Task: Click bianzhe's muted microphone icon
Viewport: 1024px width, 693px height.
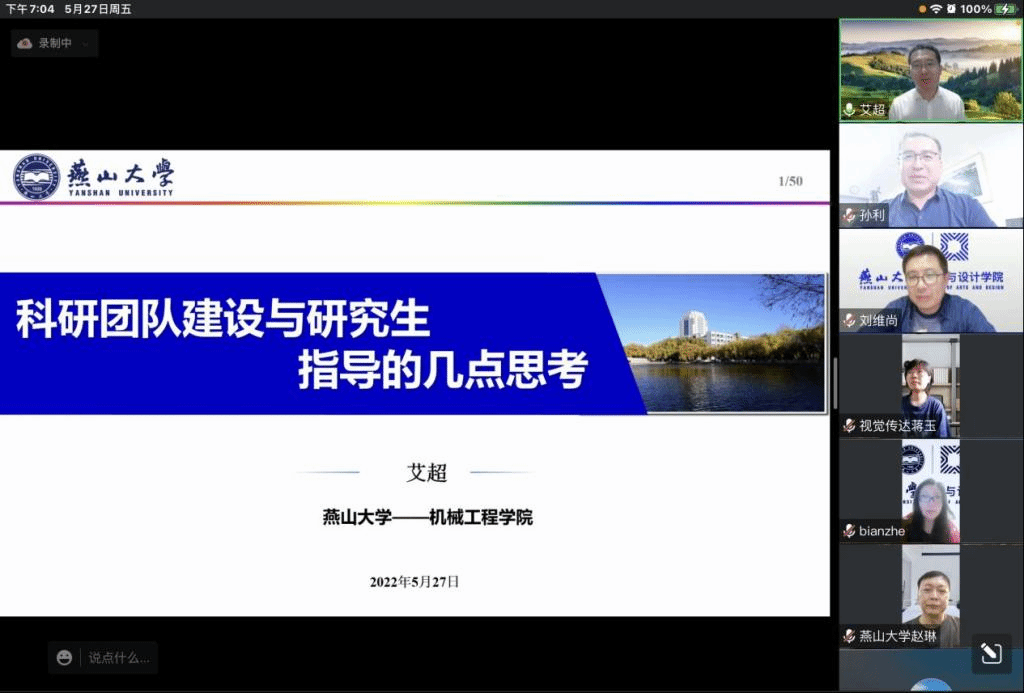Action: pos(850,531)
